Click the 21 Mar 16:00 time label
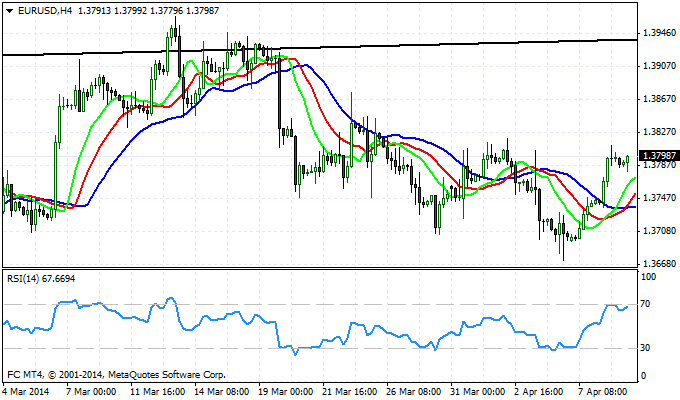The height and width of the screenshot is (400, 680). (350, 392)
